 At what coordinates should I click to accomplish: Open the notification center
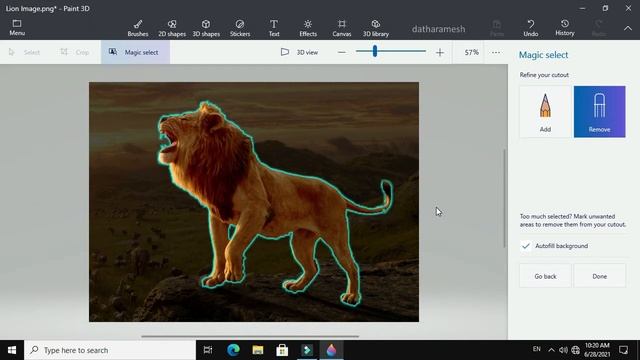[x=623, y=350]
